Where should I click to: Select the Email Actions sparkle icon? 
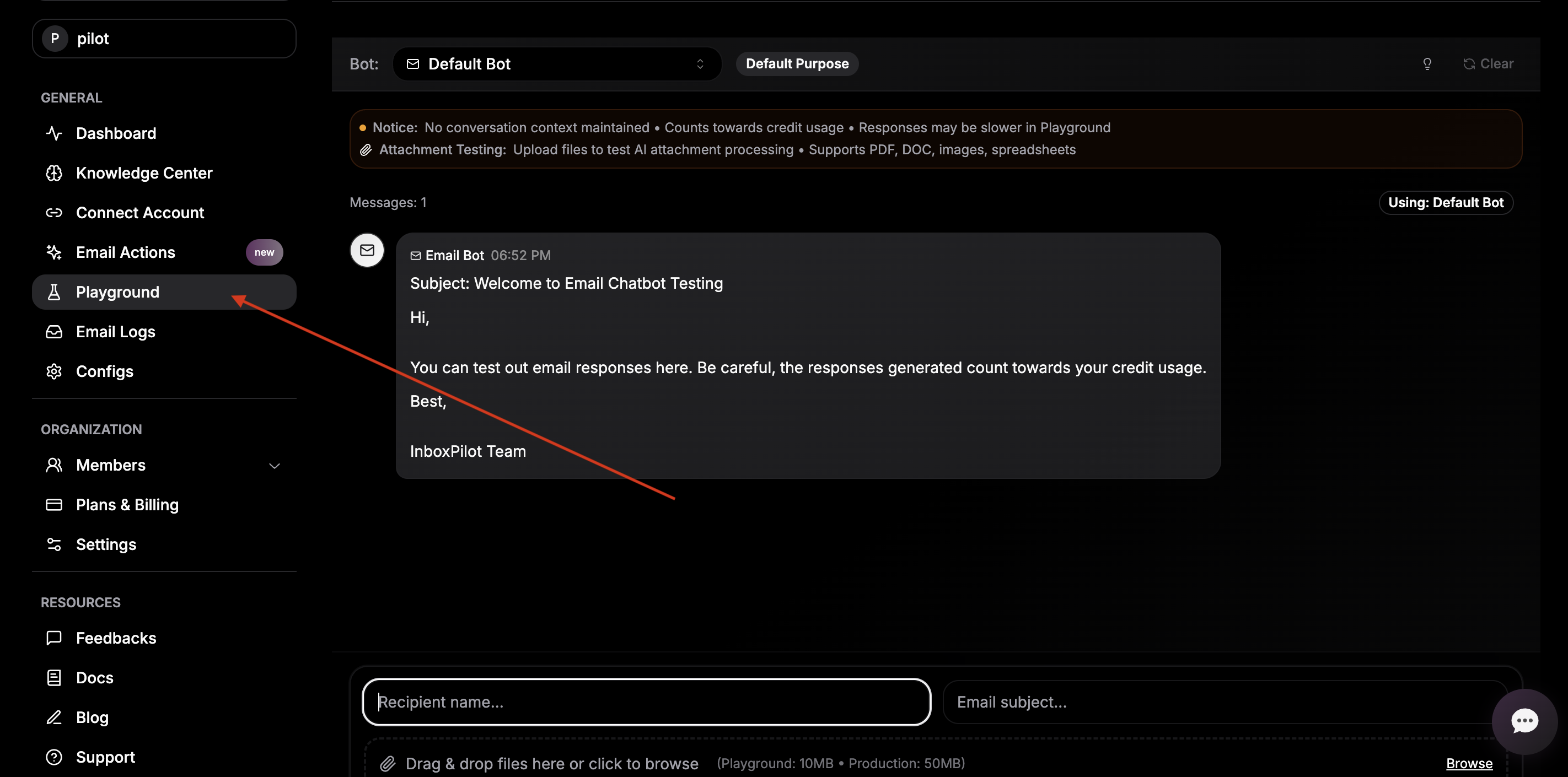(x=54, y=252)
